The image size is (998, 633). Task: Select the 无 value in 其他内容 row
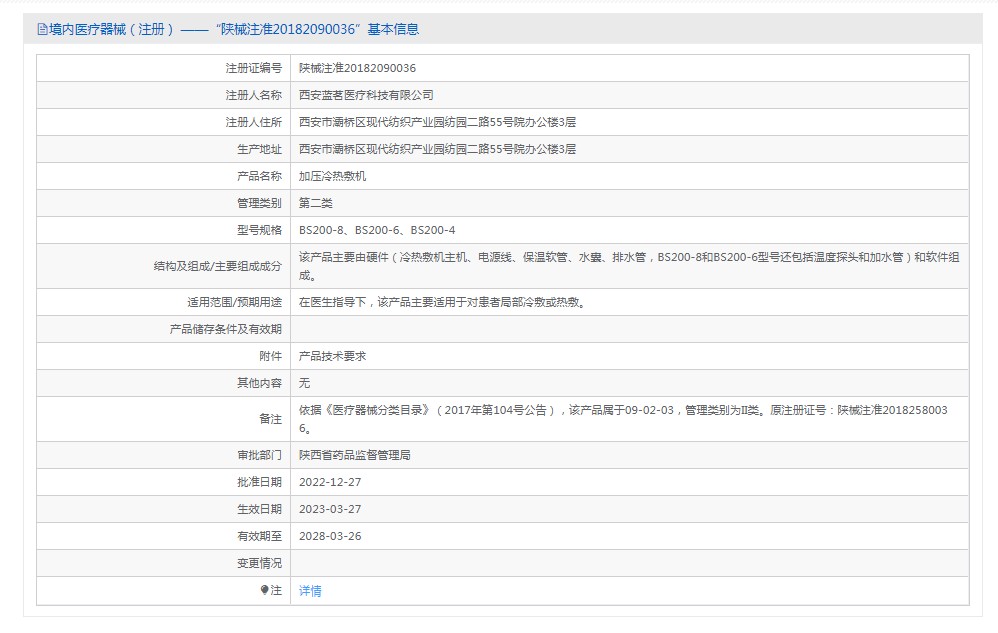(x=304, y=383)
